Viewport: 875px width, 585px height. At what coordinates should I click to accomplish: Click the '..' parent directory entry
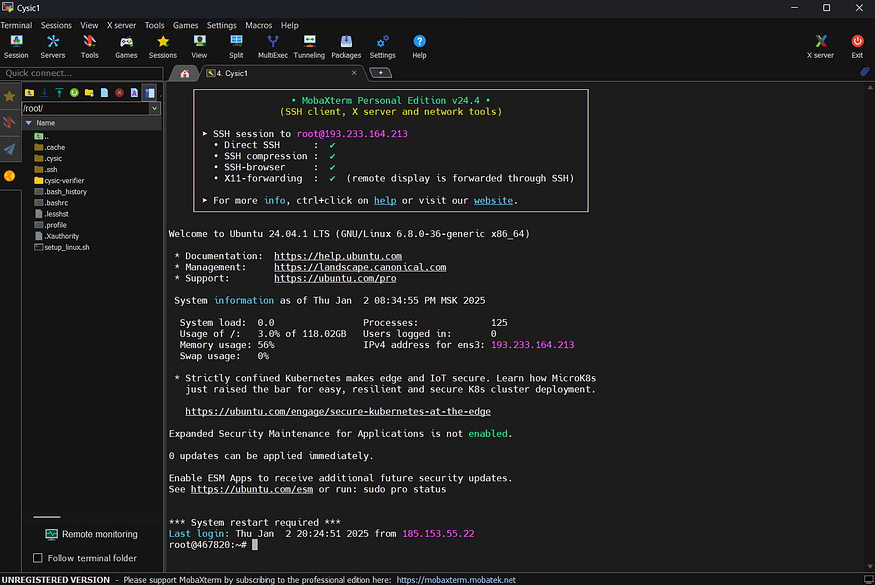pos(41,136)
